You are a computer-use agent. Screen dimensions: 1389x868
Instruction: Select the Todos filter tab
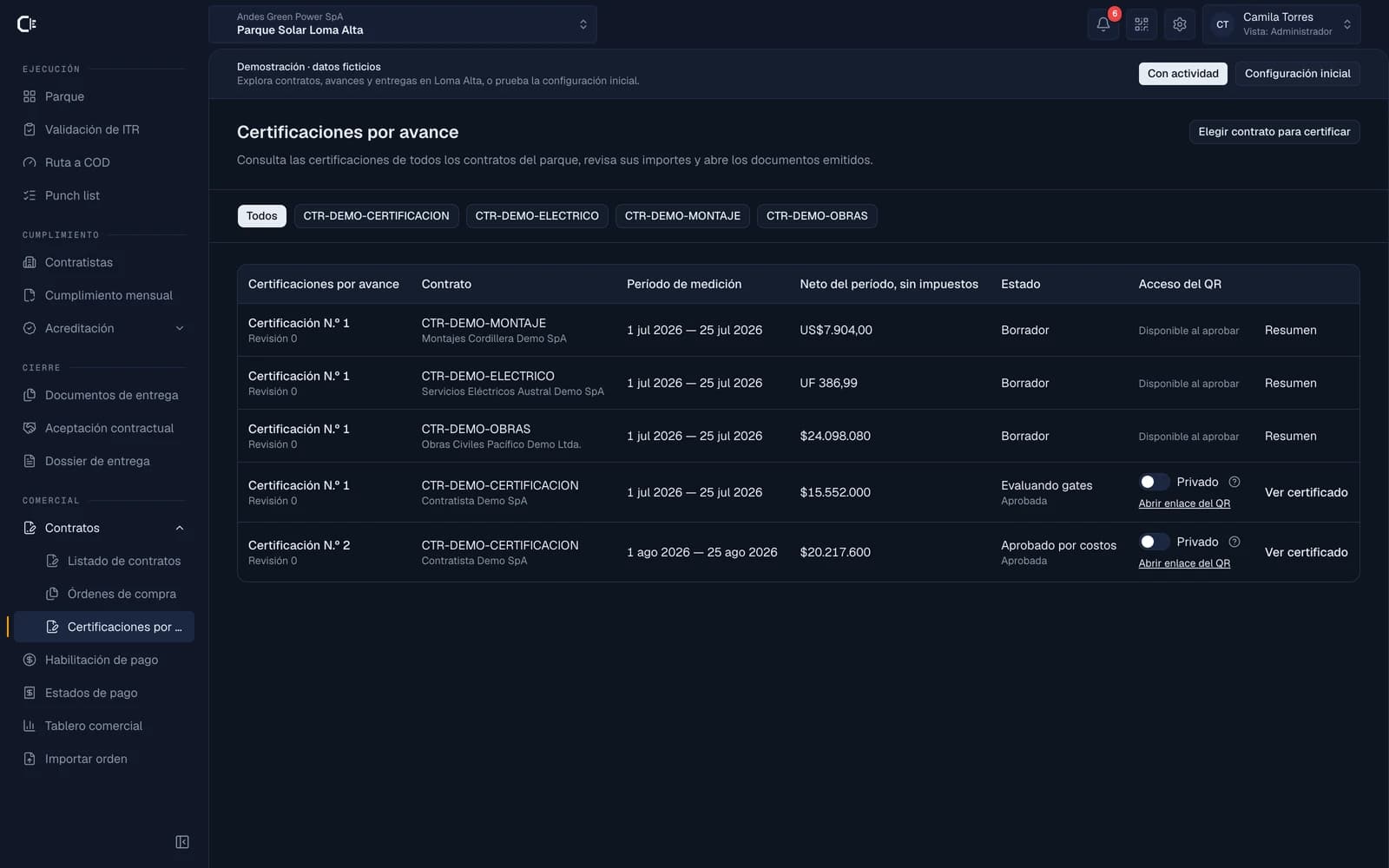[261, 216]
